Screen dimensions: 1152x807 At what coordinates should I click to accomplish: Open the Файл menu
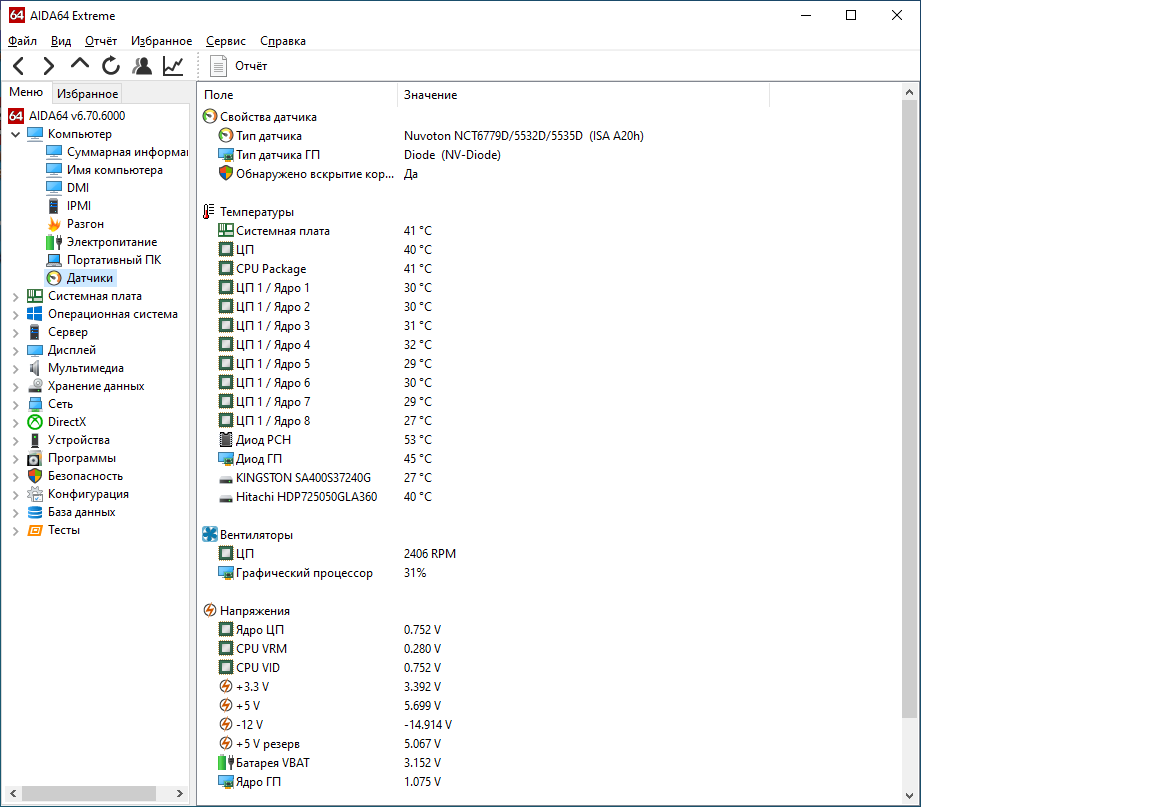click(22, 41)
